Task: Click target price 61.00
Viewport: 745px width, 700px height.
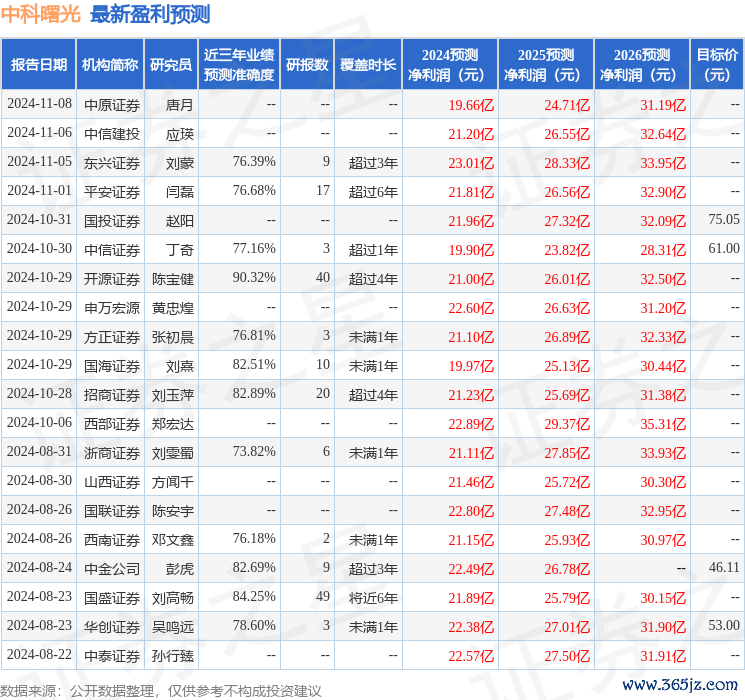Action: (724, 249)
